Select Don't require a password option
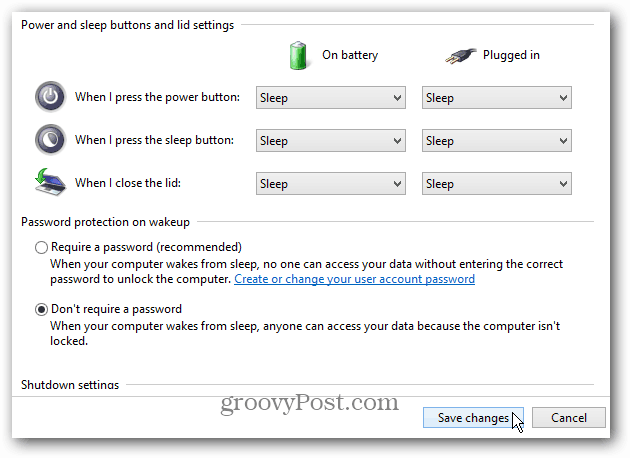Image resolution: width=630 pixels, height=458 pixels. [x=41, y=309]
